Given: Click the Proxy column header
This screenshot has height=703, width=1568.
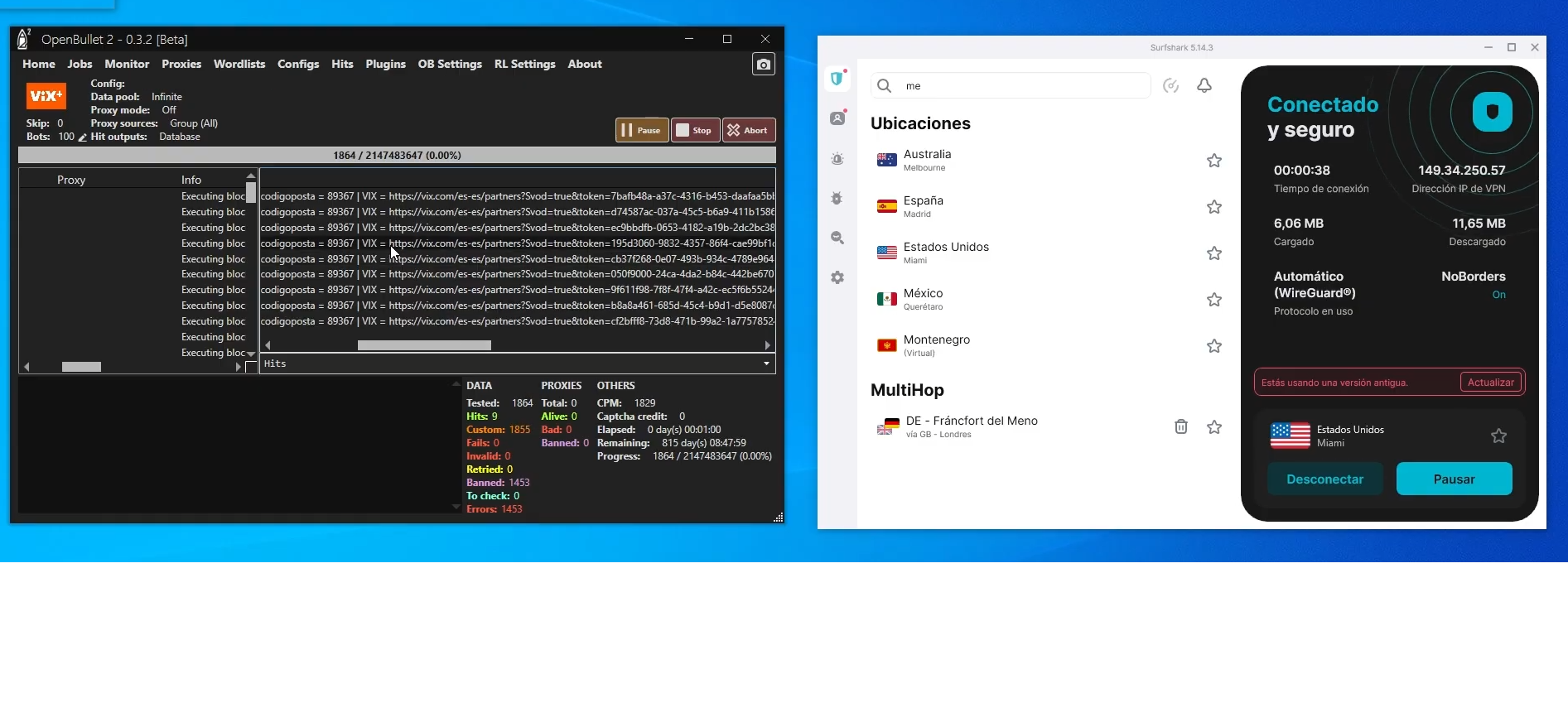Looking at the screenshot, I should pos(71,180).
